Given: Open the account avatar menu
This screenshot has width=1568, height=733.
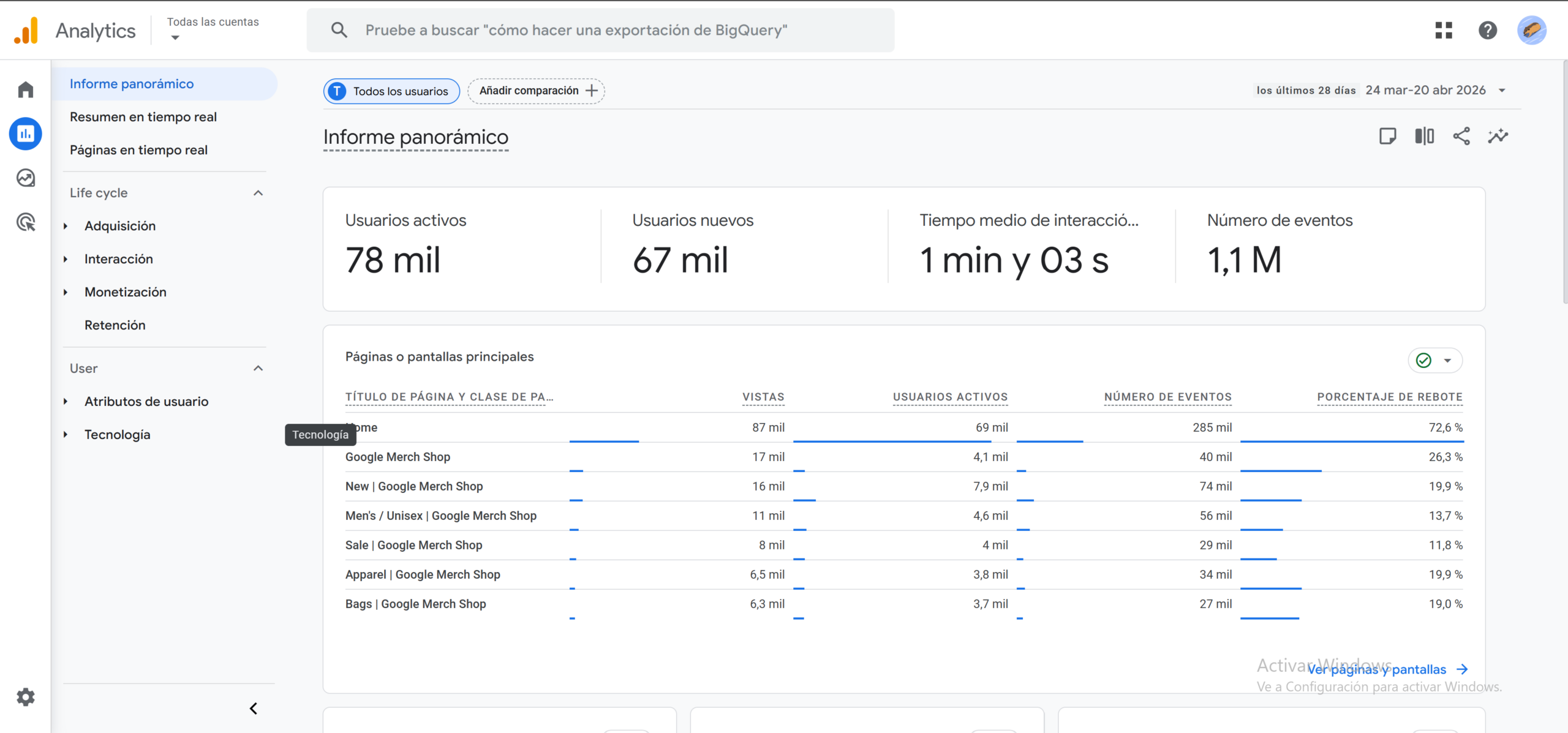Looking at the screenshot, I should pos(1532,30).
